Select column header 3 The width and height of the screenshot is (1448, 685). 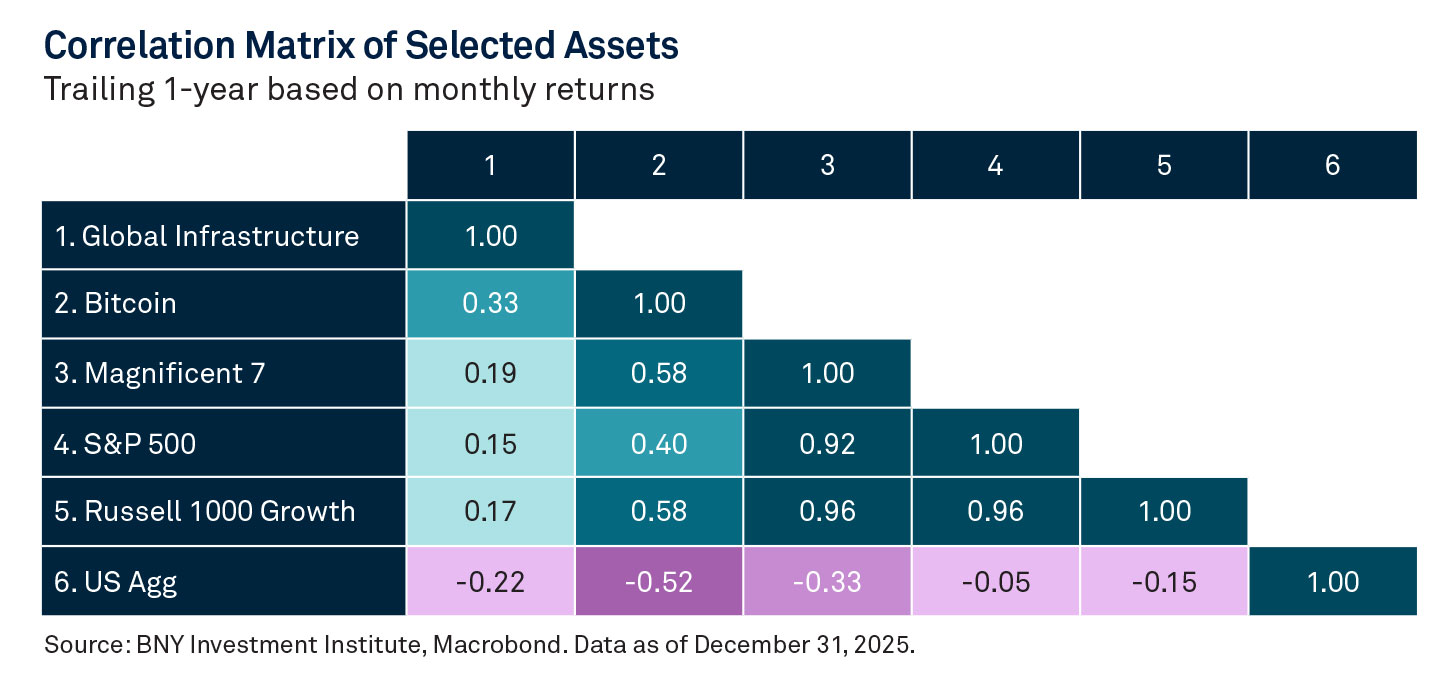[x=827, y=165]
